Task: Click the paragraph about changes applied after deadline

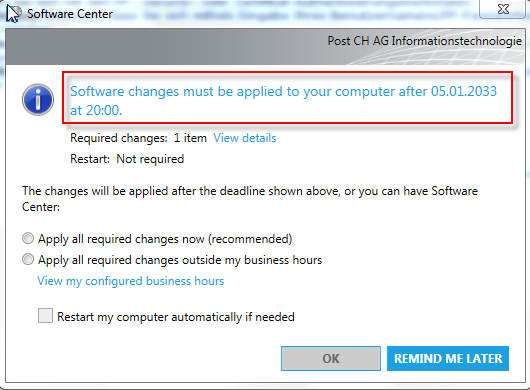Action: [250, 198]
